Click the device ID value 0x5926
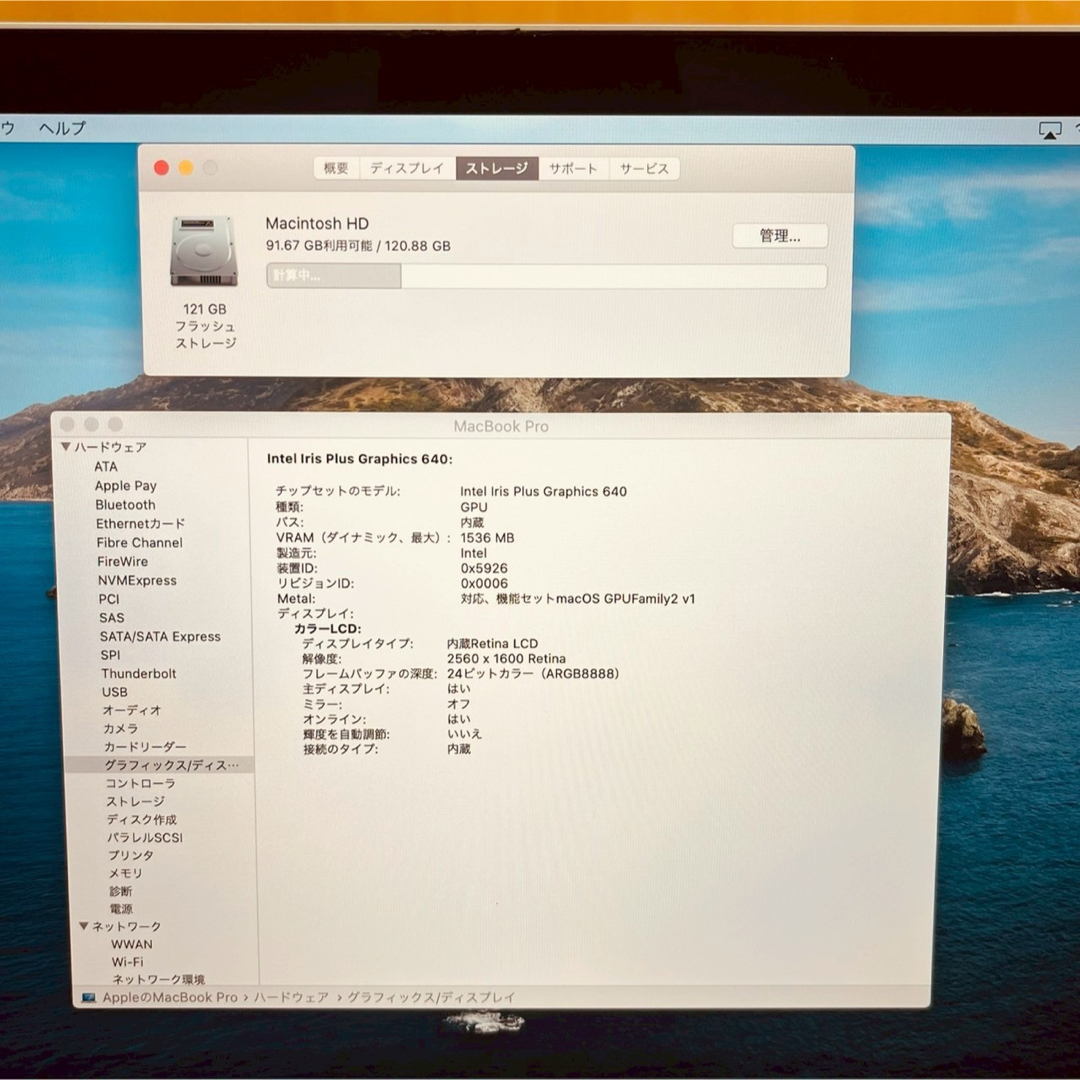 (484, 568)
